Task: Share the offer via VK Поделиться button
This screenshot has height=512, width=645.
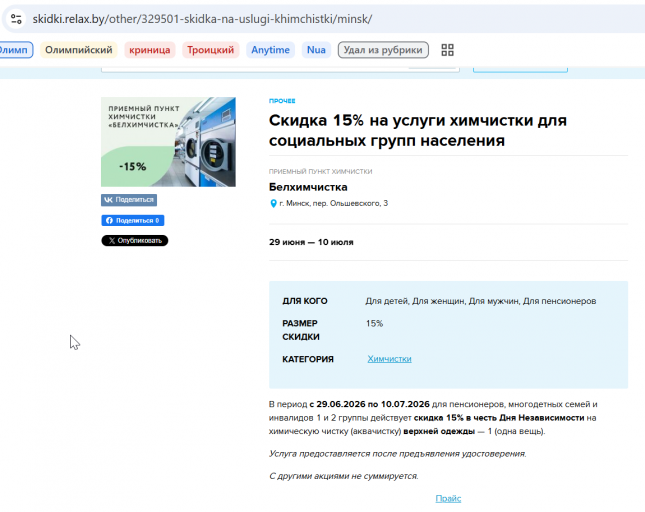Action: [x=129, y=200]
